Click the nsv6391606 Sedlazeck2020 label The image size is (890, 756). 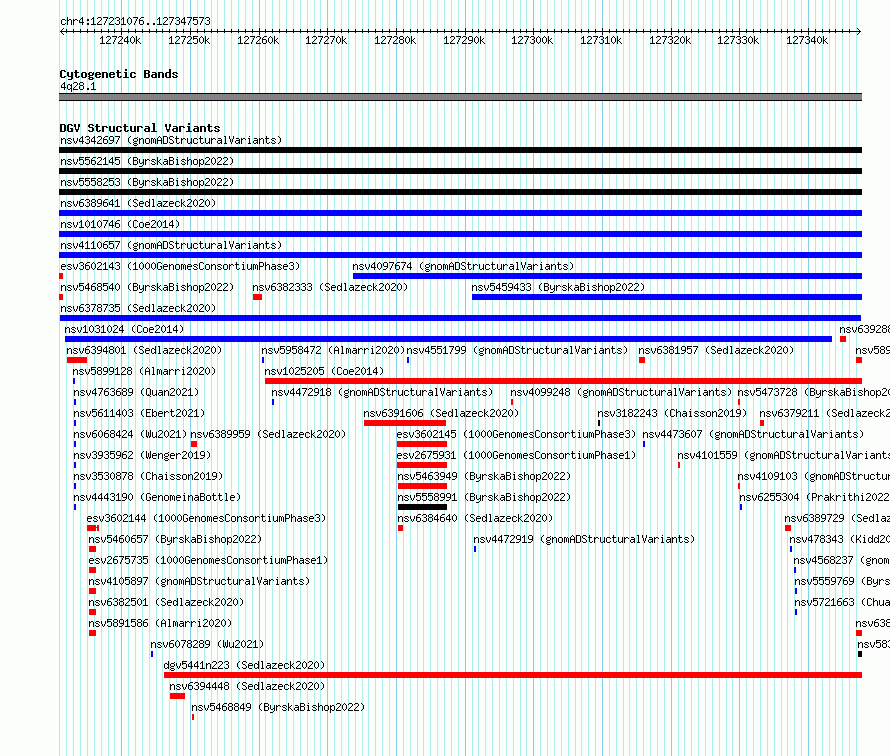441,413
